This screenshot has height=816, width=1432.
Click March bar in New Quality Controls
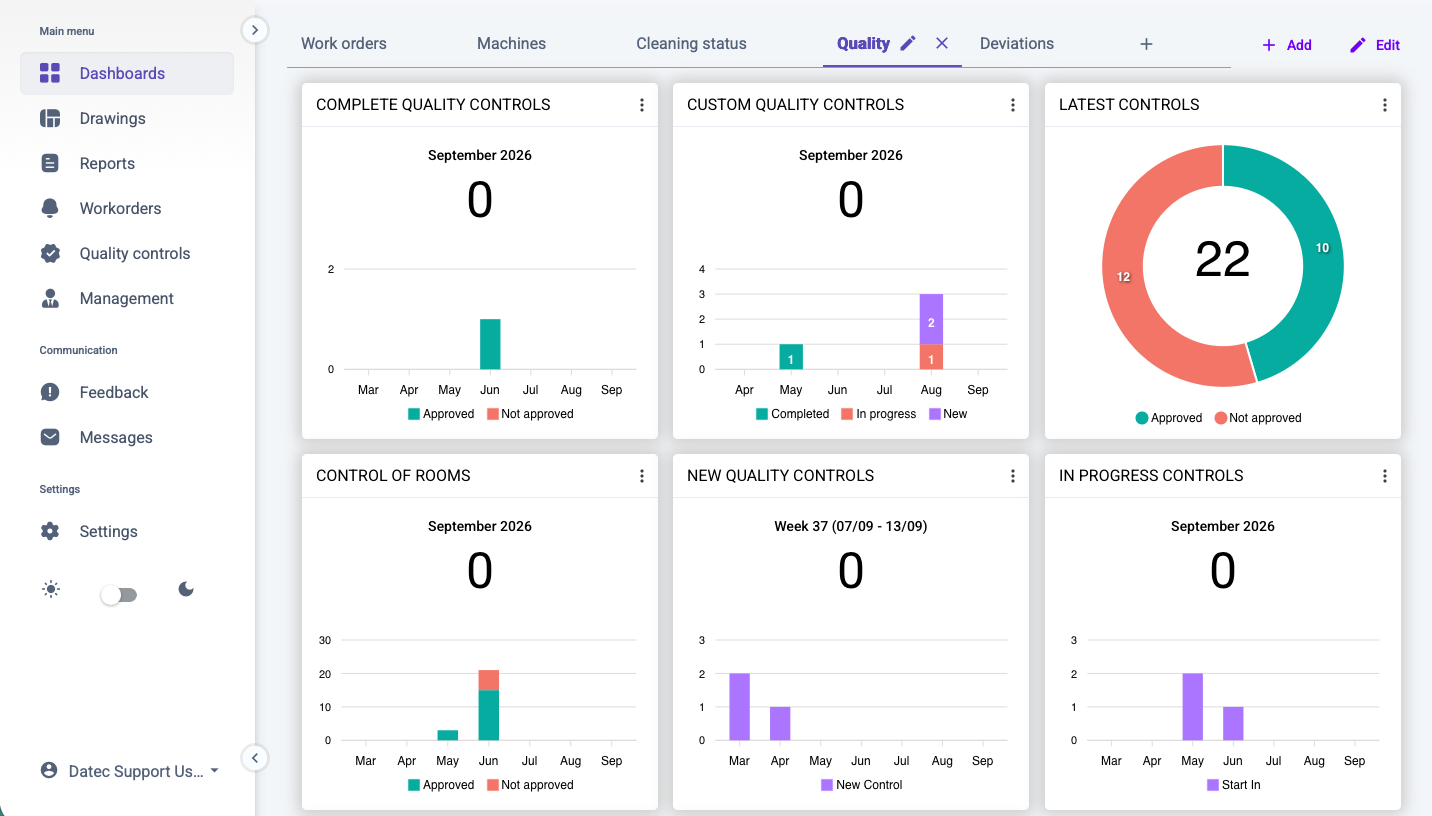coord(739,707)
